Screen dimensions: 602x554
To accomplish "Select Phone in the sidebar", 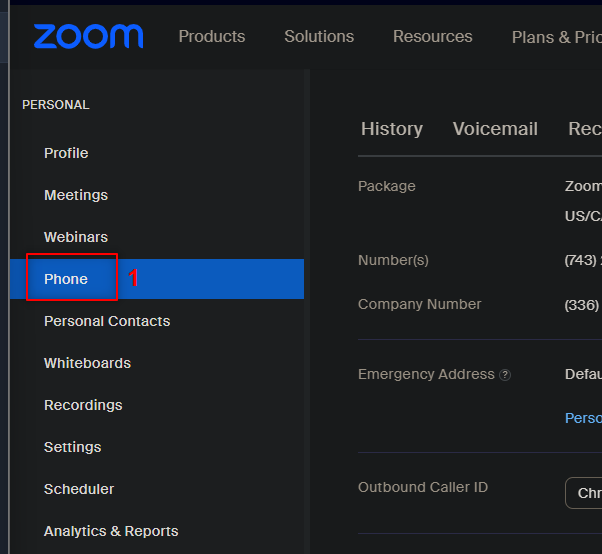I will (x=157, y=279).
